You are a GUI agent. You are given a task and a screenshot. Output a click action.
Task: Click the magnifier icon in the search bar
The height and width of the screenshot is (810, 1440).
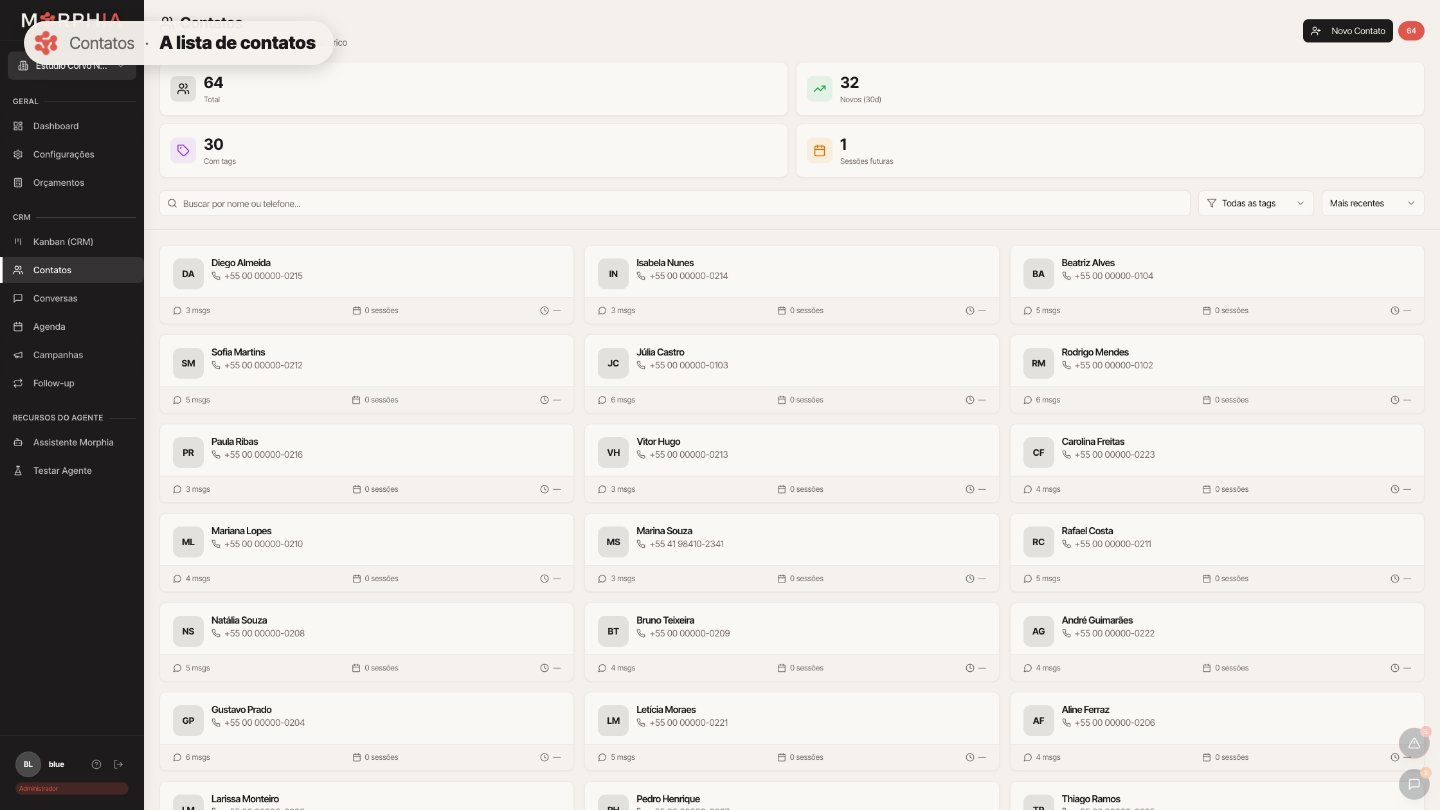click(x=173, y=203)
